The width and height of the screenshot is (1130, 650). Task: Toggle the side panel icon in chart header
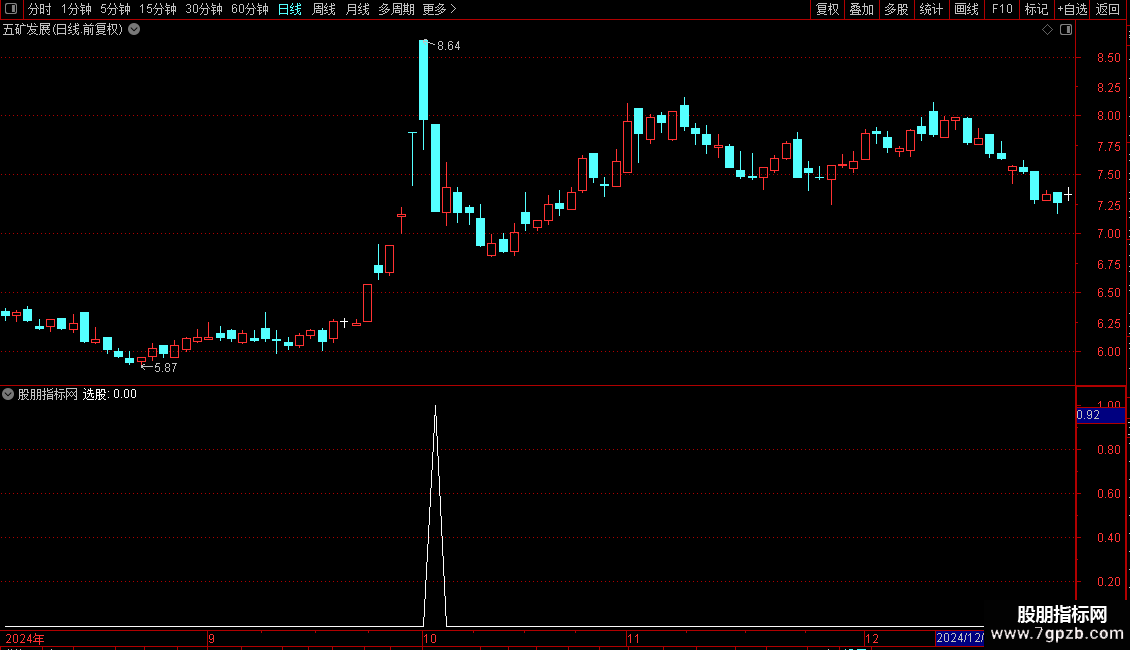tap(1066, 30)
